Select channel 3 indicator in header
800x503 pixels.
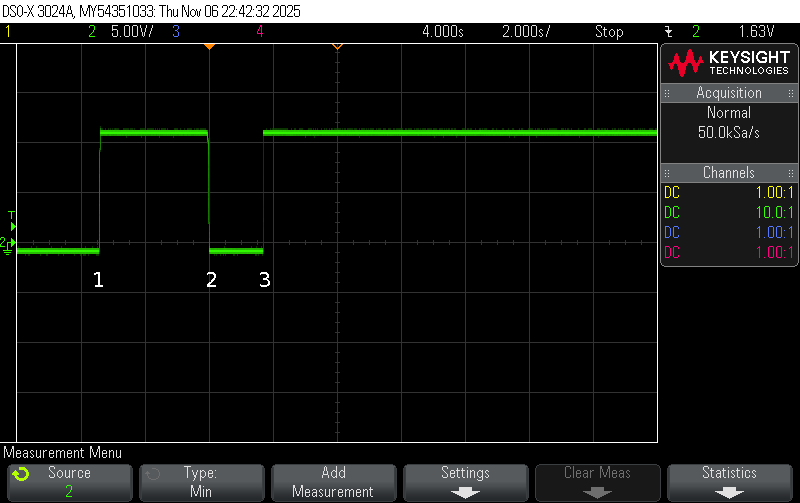tap(176, 32)
